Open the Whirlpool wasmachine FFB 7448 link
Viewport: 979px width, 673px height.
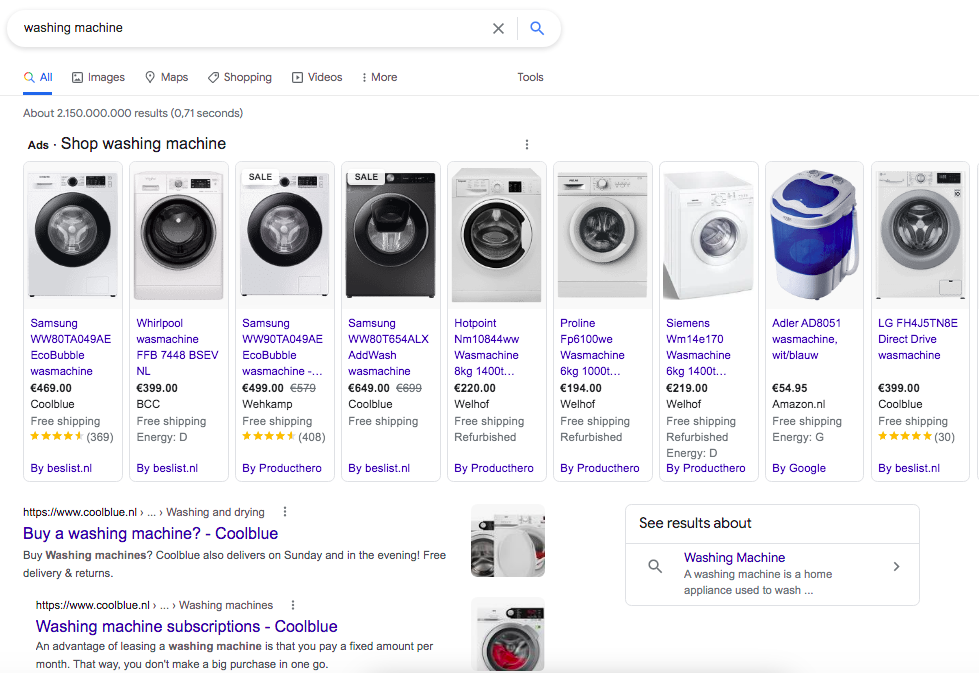click(x=177, y=347)
